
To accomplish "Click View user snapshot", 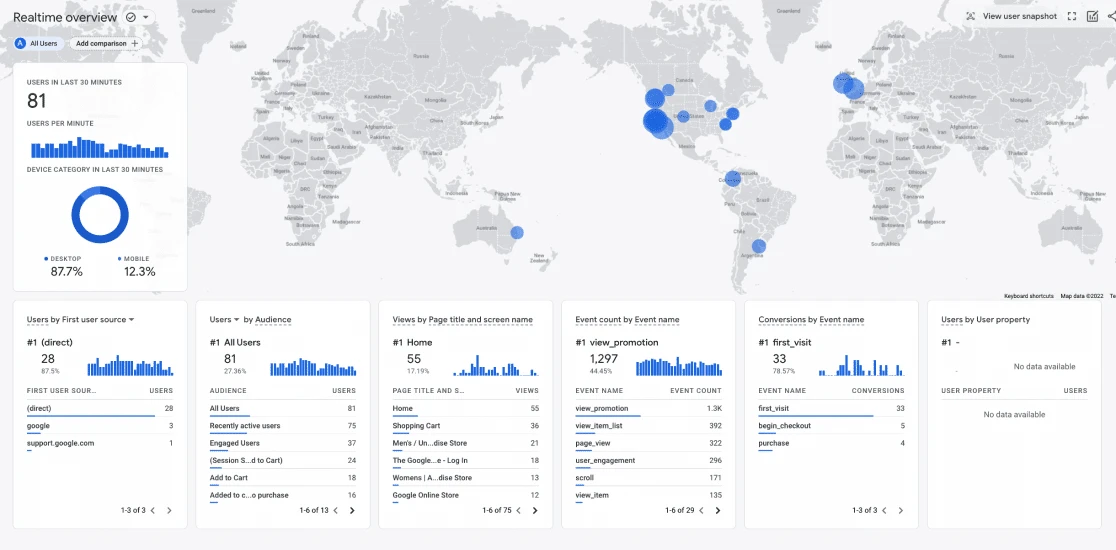I will click(1011, 16).
